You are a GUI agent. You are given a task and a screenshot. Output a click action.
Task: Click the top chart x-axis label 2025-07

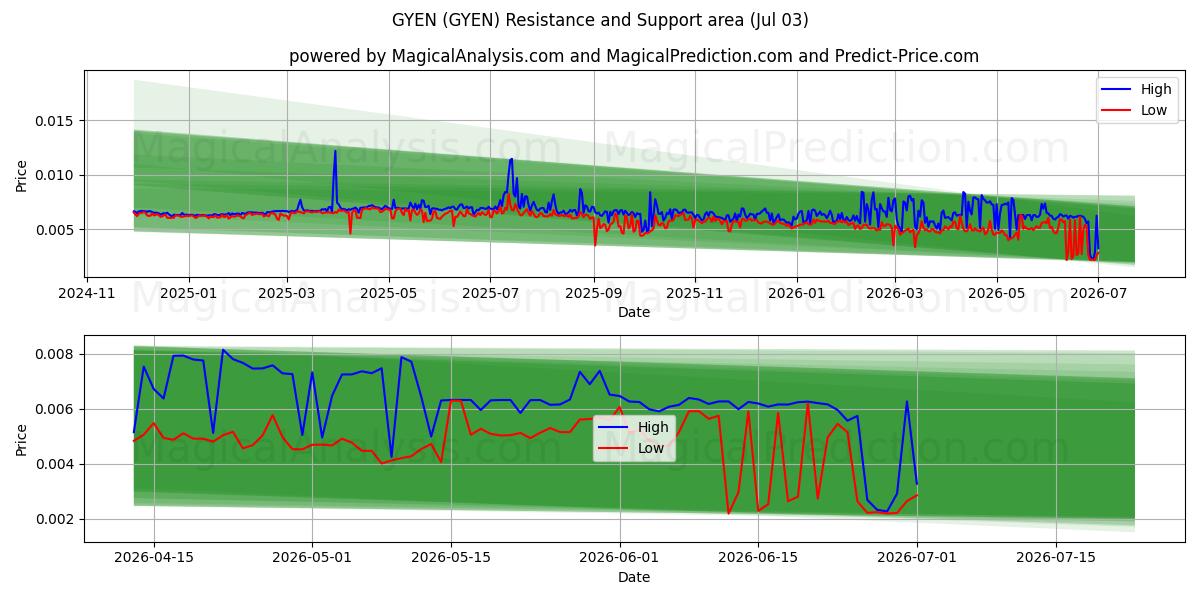coord(490,293)
